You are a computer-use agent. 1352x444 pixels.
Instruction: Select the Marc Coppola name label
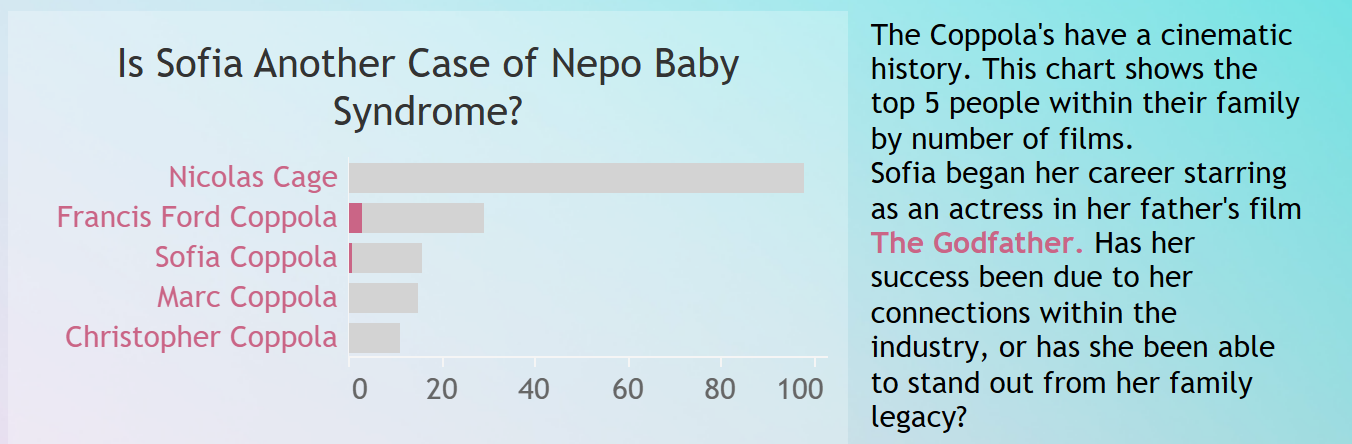pos(247,297)
